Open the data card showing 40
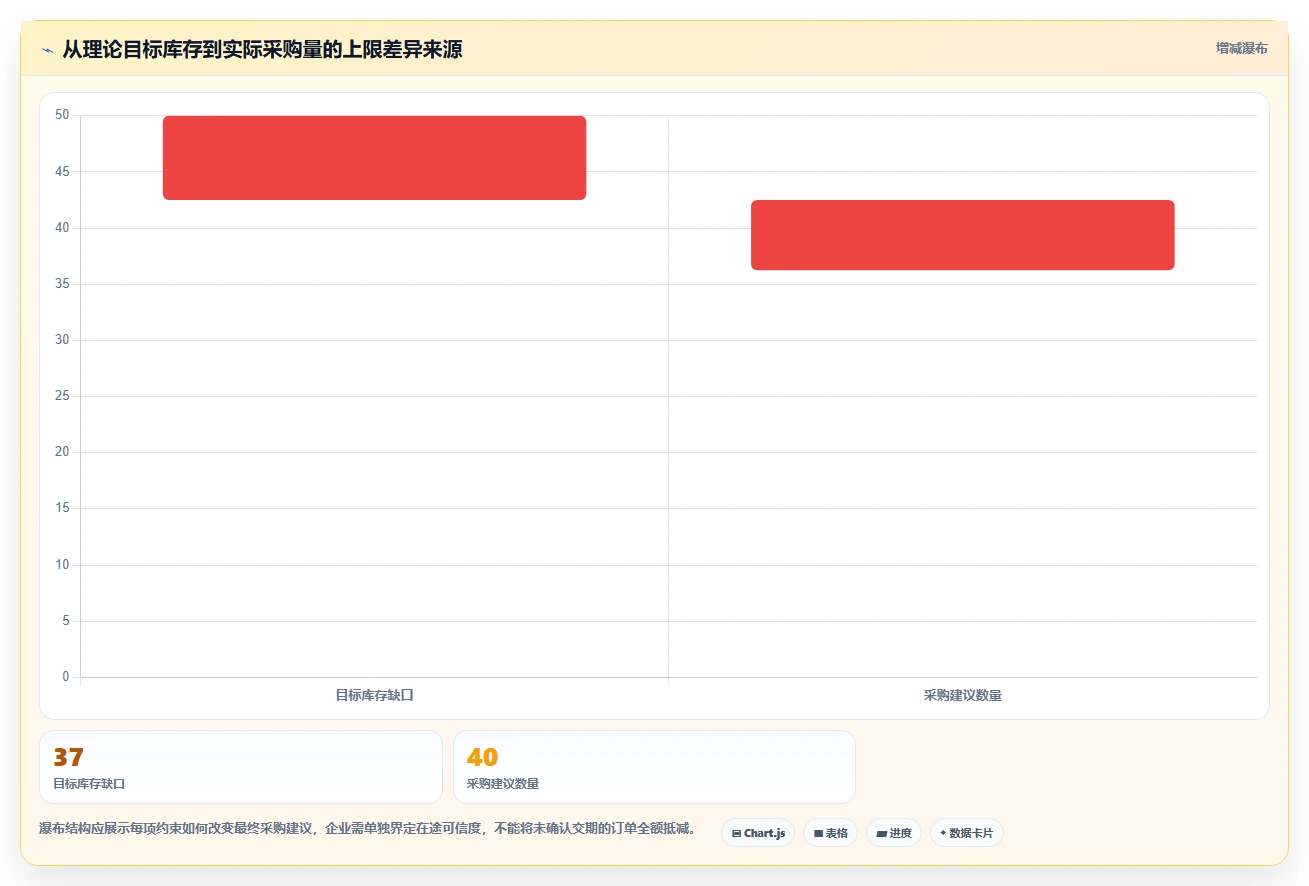The width and height of the screenshot is (1309, 886). (x=654, y=767)
